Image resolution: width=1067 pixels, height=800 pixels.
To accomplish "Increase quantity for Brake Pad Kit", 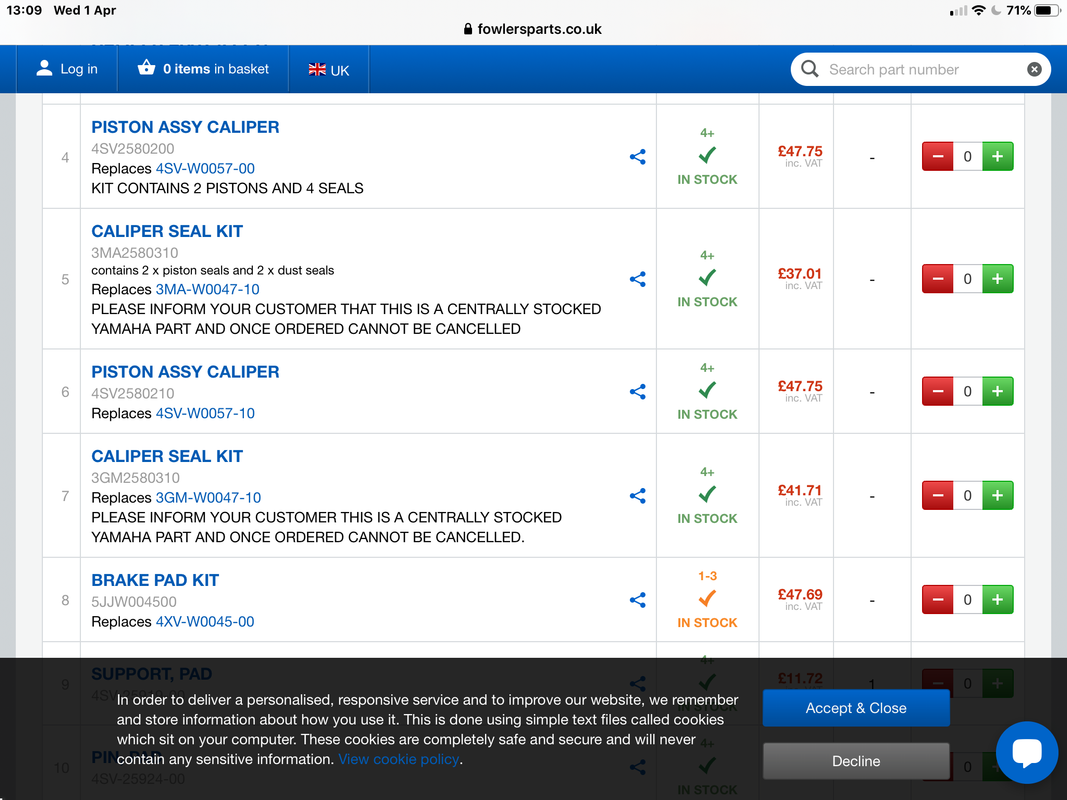I will 998,599.
